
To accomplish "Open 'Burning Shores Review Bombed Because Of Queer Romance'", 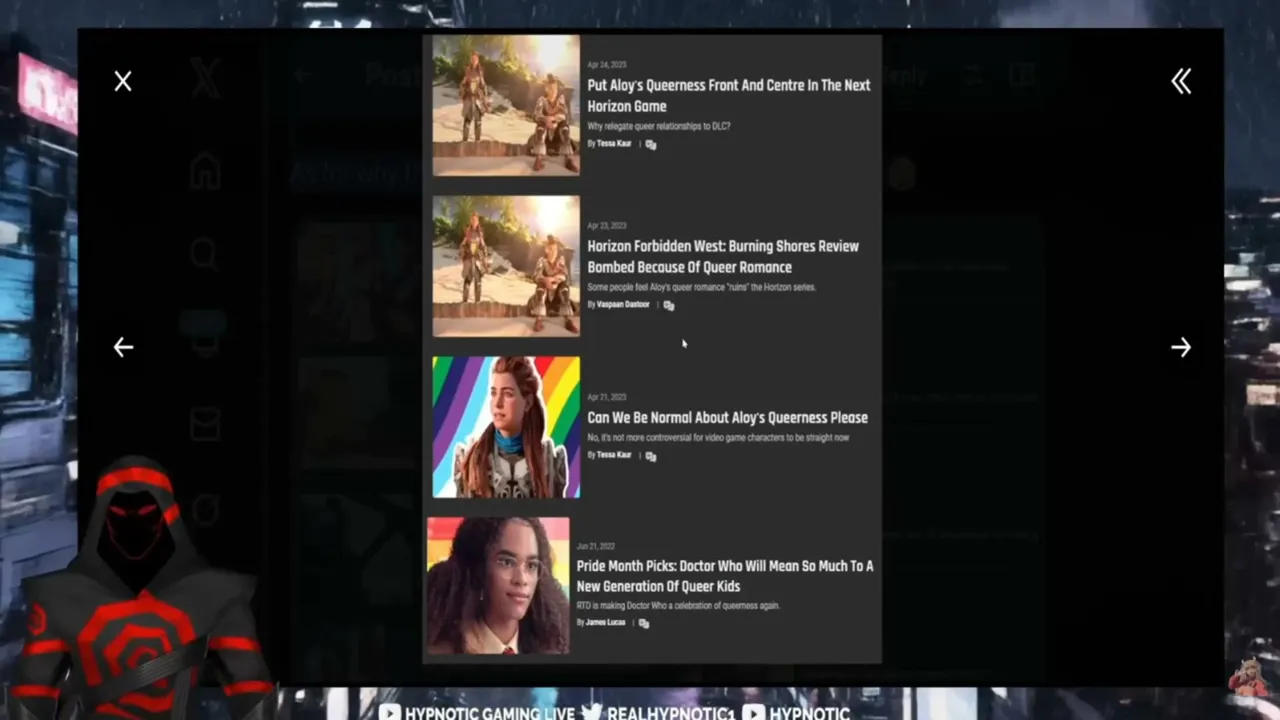I will 723,257.
